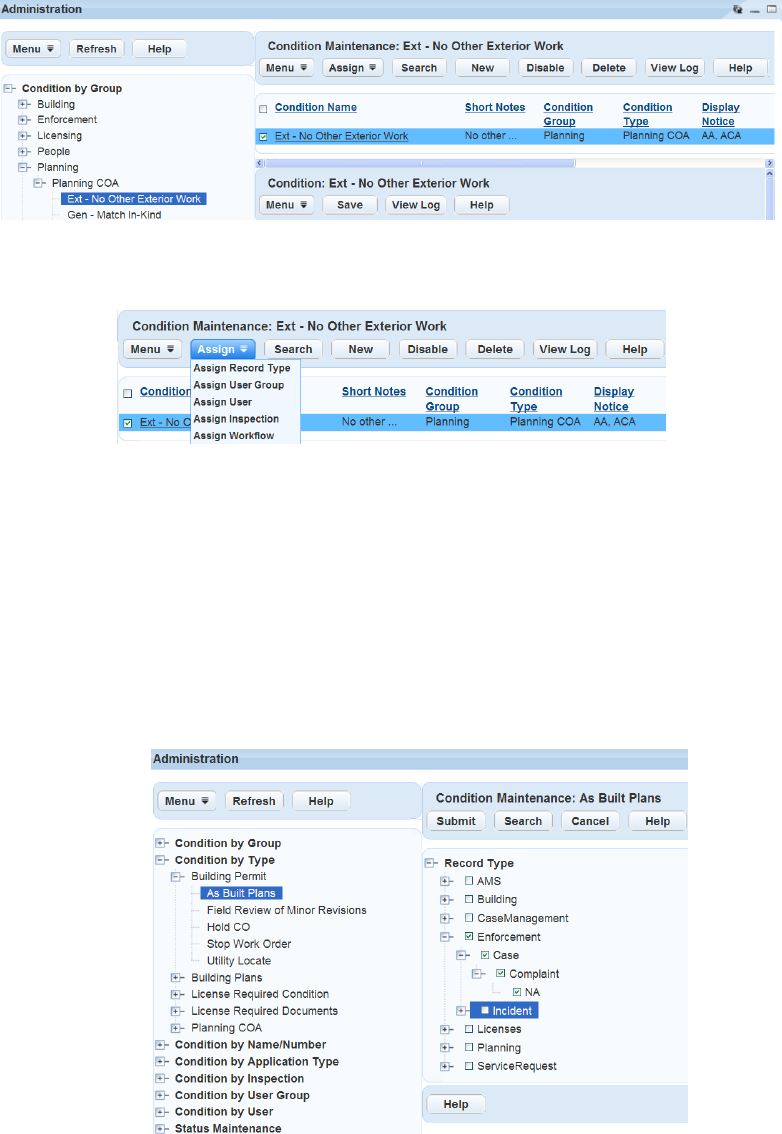The image size is (782, 1134).
Task: Uncheck the Ext - No row checkbox in middle panel
Action: 128,423
